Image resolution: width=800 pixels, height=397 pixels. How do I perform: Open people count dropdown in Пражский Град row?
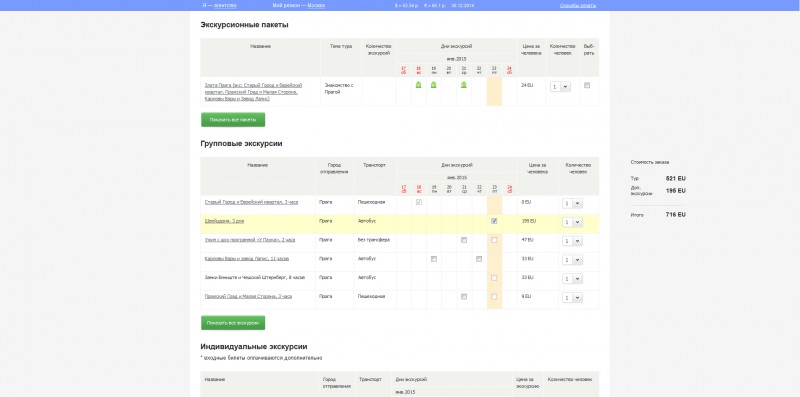pyautogui.click(x=572, y=298)
